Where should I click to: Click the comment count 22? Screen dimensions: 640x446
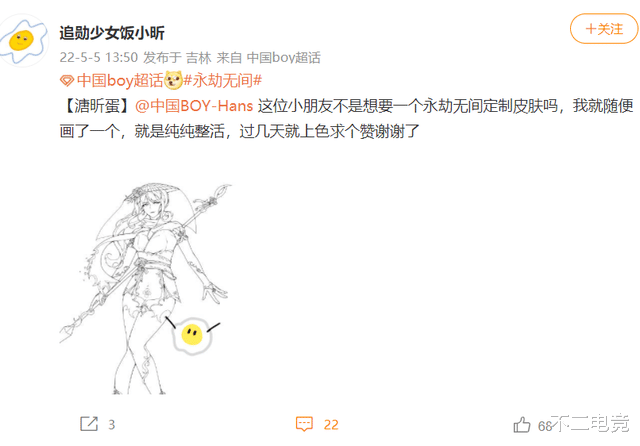(331, 425)
